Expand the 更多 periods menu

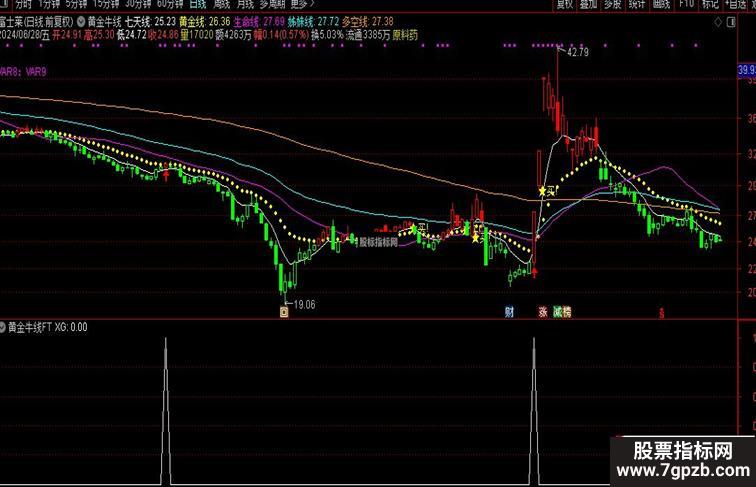[302, 4]
